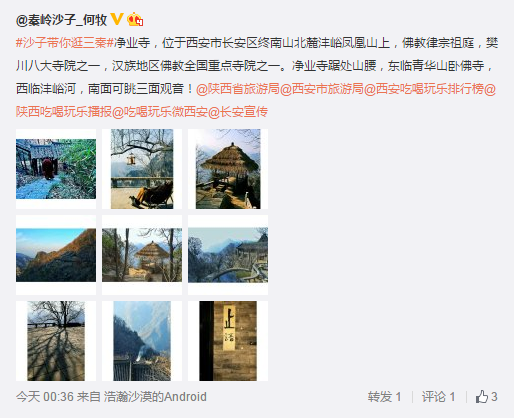514x419 pixels.
Task: Click the yellow V verification badge
Action: pyautogui.click(x=117, y=19)
